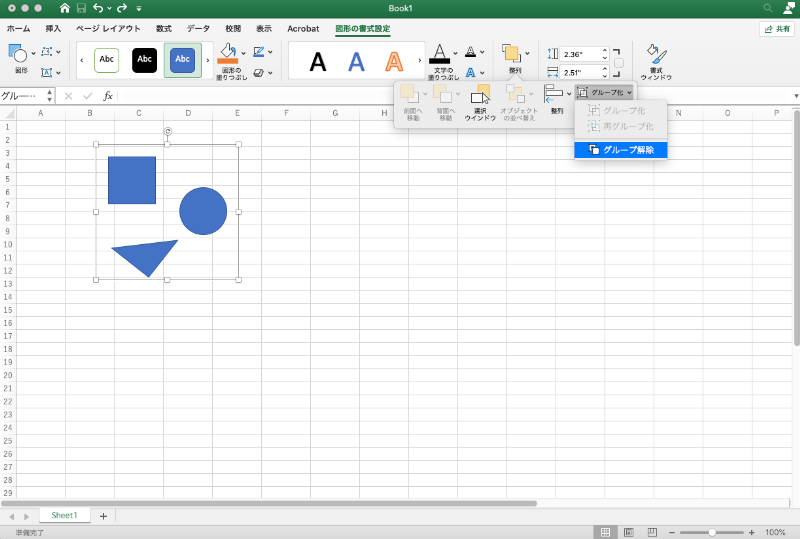Viewport: 800px width, 539px height.
Task: Switch to Normal view icon
Action: 605,532
